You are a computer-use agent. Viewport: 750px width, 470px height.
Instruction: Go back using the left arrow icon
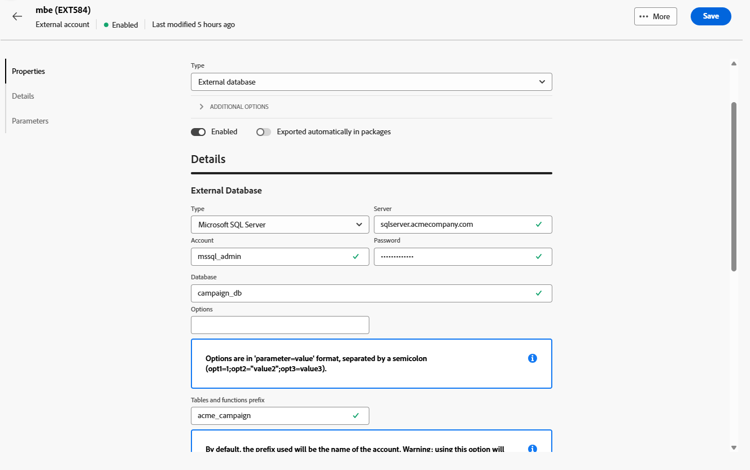[17, 16]
